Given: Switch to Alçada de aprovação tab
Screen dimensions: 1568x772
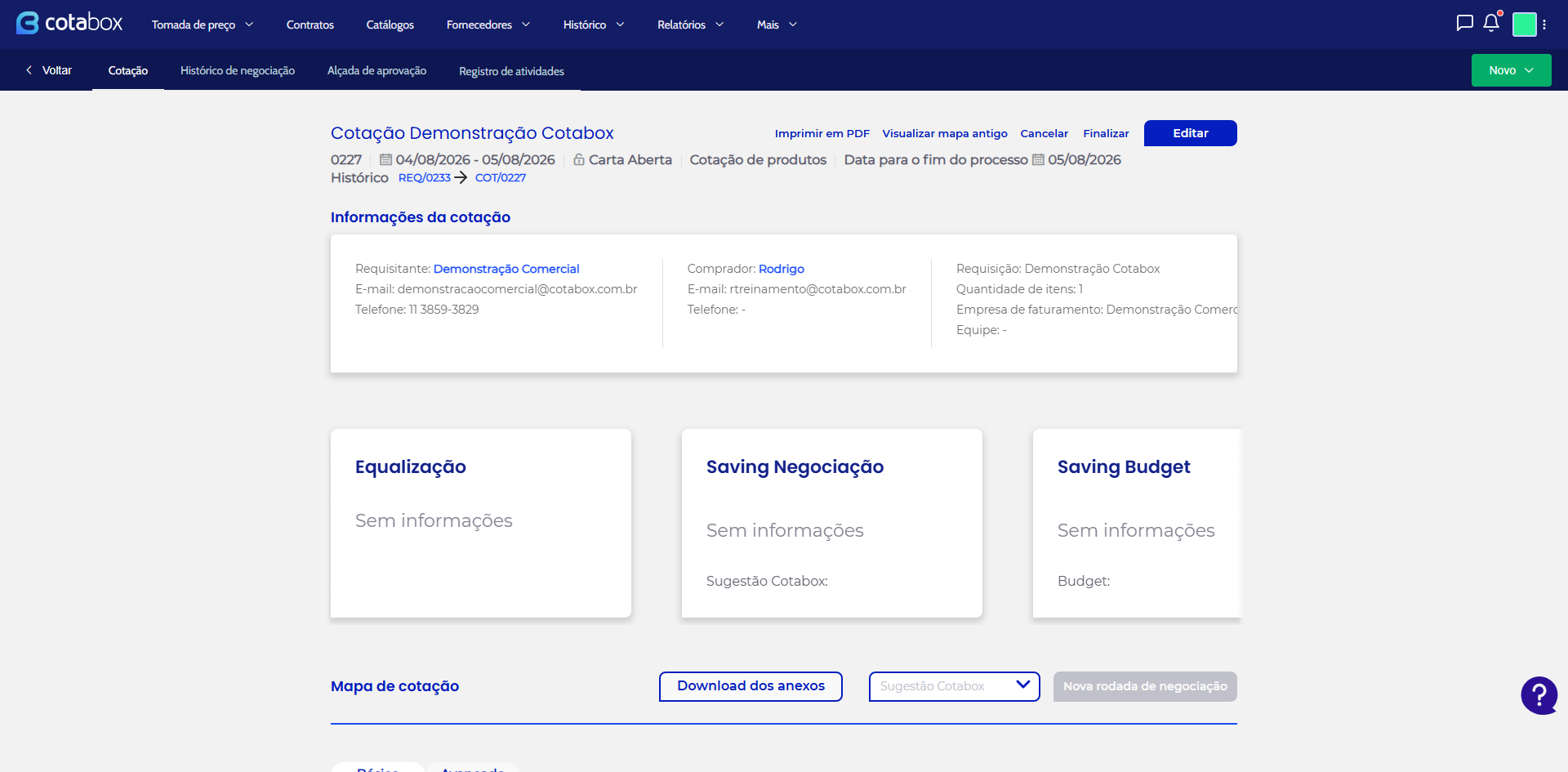Looking at the screenshot, I should click(376, 70).
